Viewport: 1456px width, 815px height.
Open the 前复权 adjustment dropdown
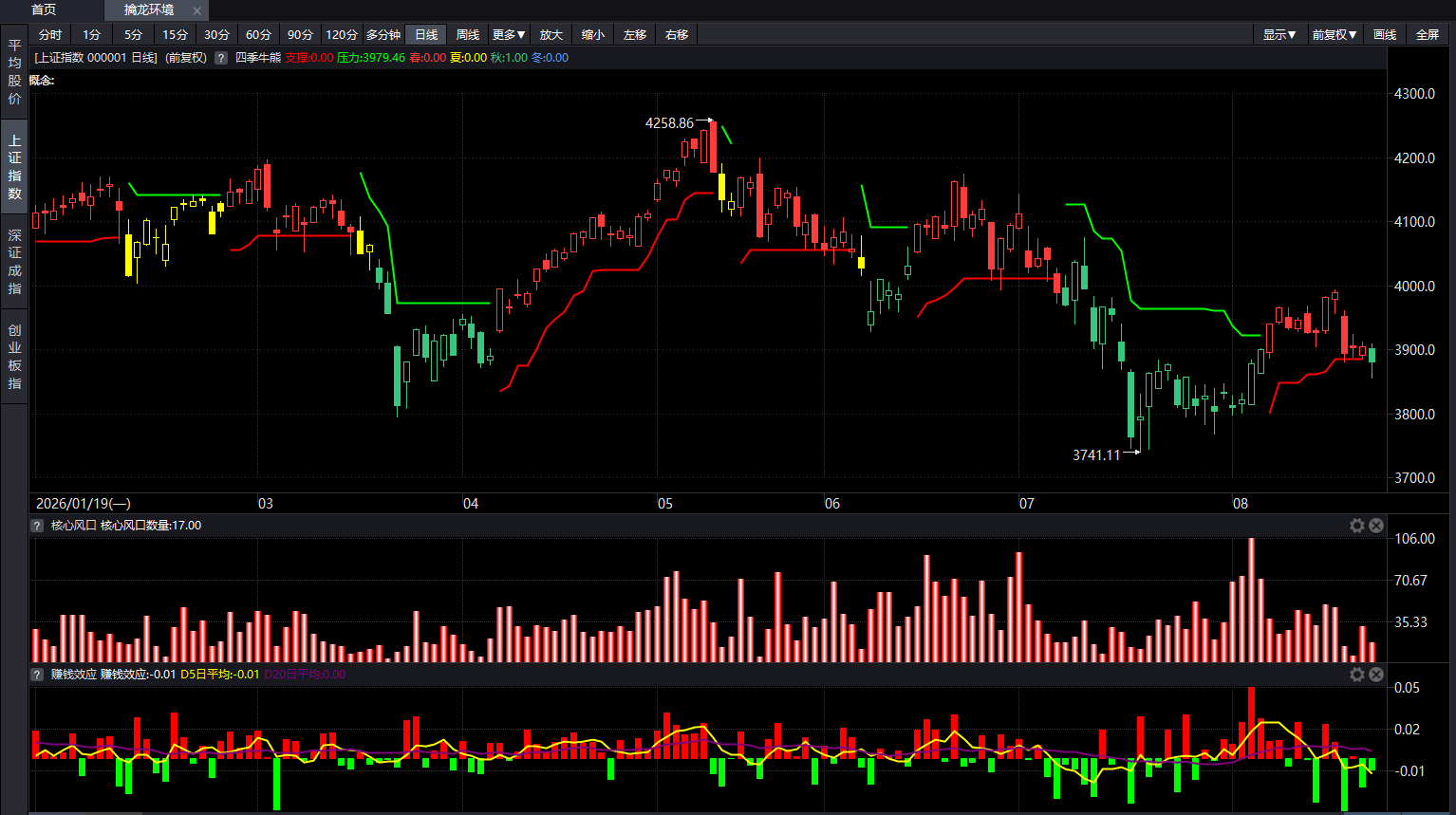click(x=1335, y=35)
